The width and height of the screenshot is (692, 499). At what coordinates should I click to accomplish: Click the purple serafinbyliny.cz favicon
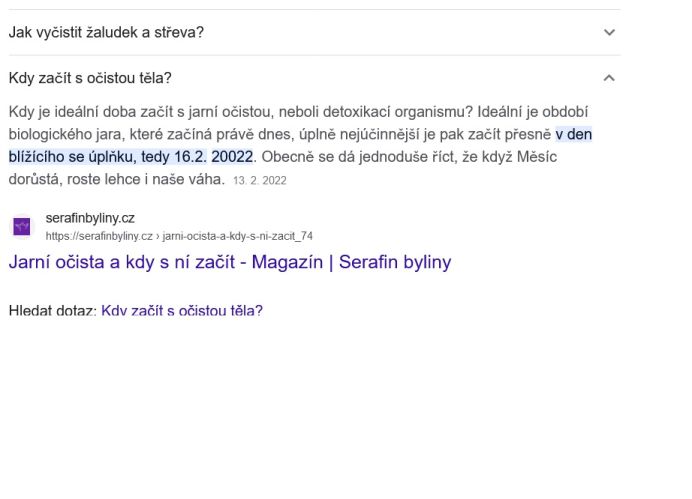click(x=22, y=227)
